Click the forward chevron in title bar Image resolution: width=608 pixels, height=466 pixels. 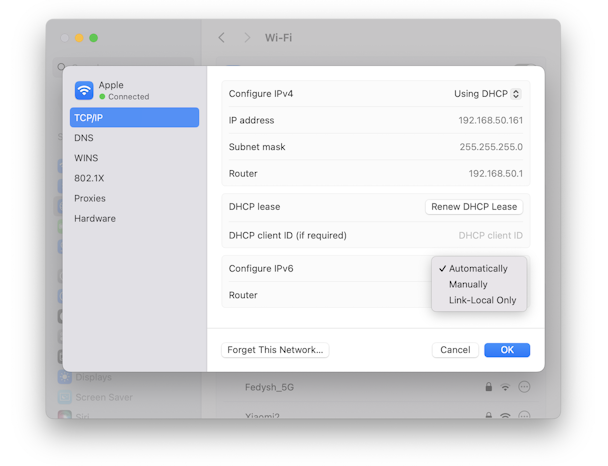[247, 38]
